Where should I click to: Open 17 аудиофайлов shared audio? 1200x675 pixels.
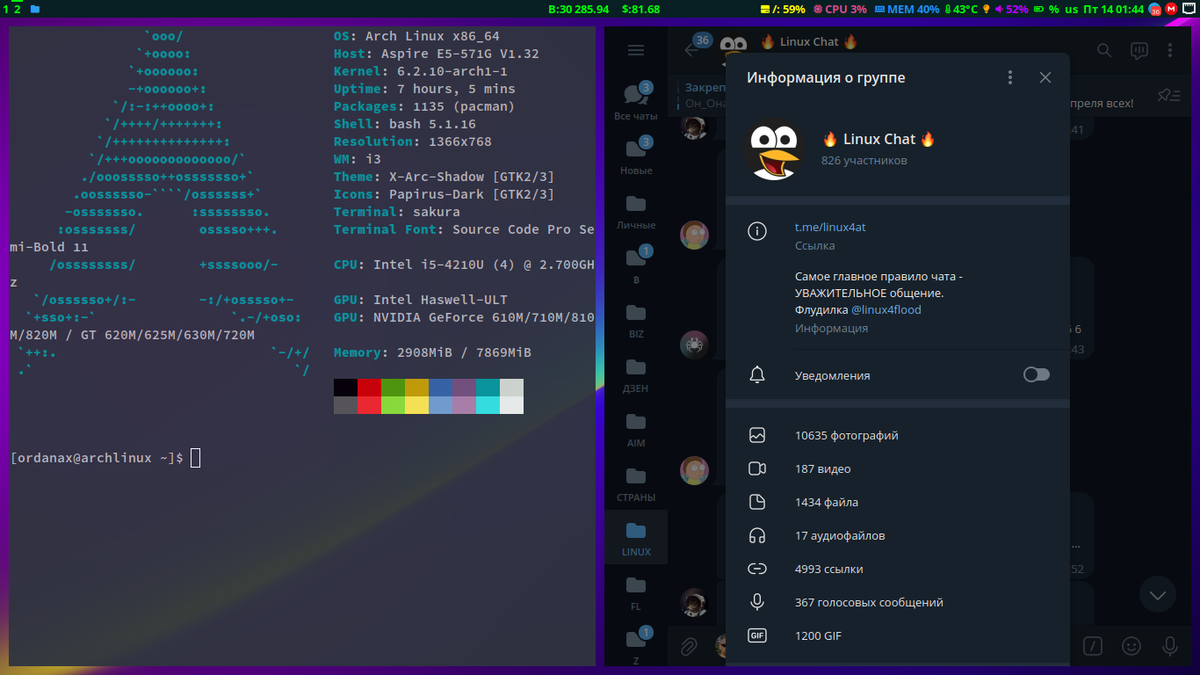coord(897,535)
